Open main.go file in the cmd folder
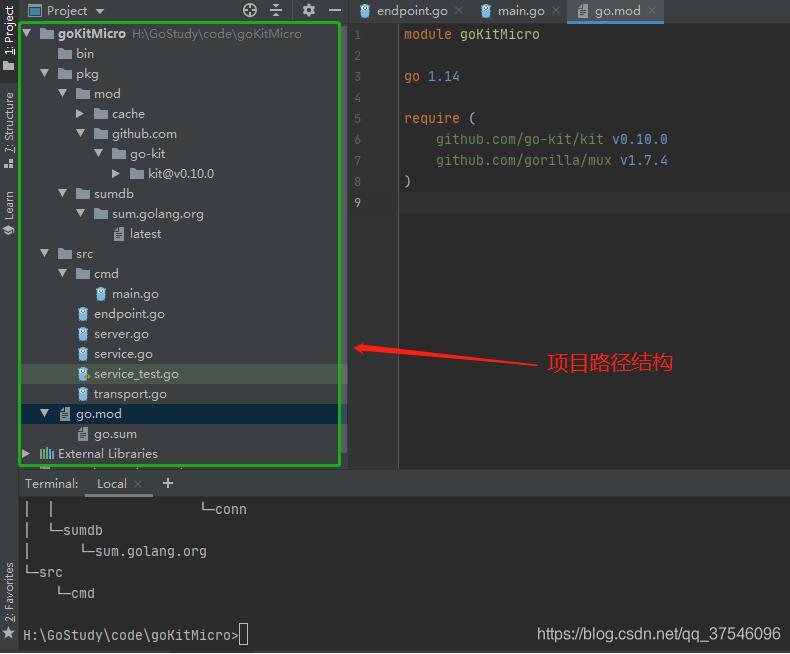 pos(134,294)
